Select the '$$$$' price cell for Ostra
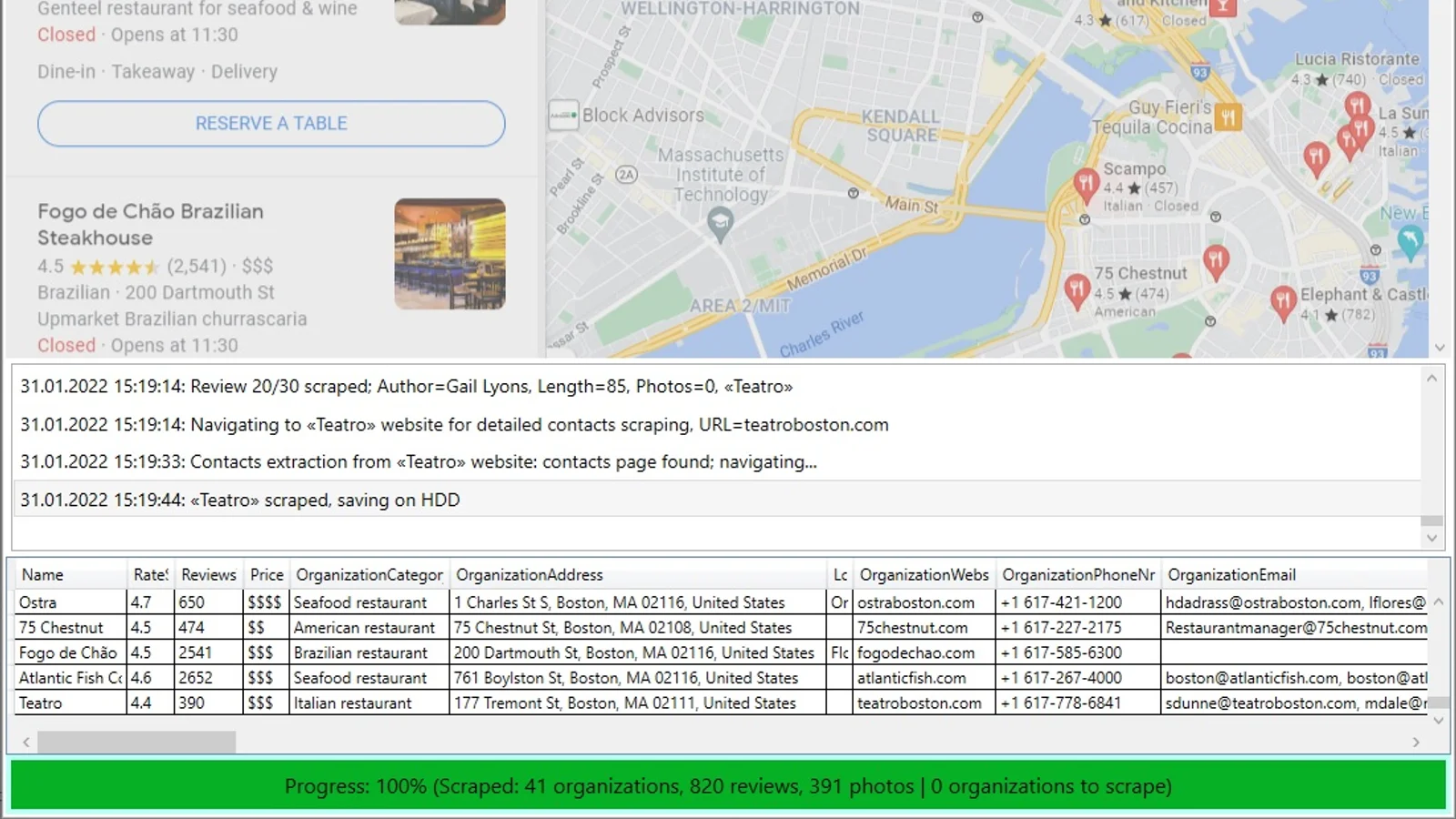This screenshot has width=1456, height=819. click(267, 602)
